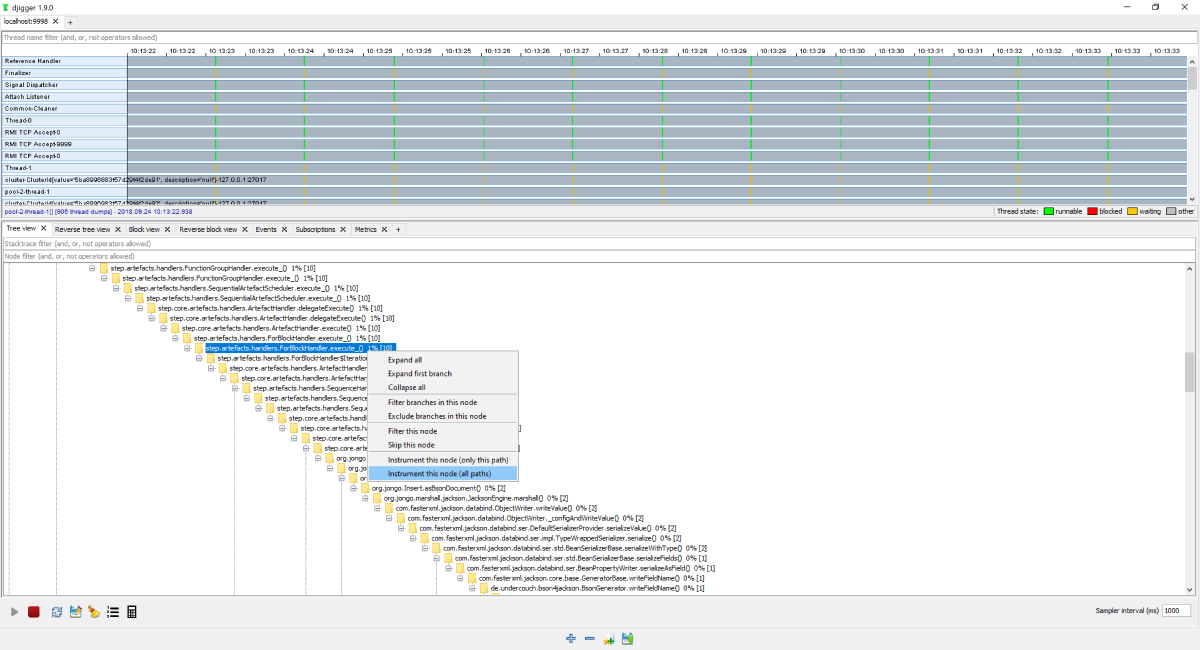Select Instrument this node (only this path)

tap(443, 459)
